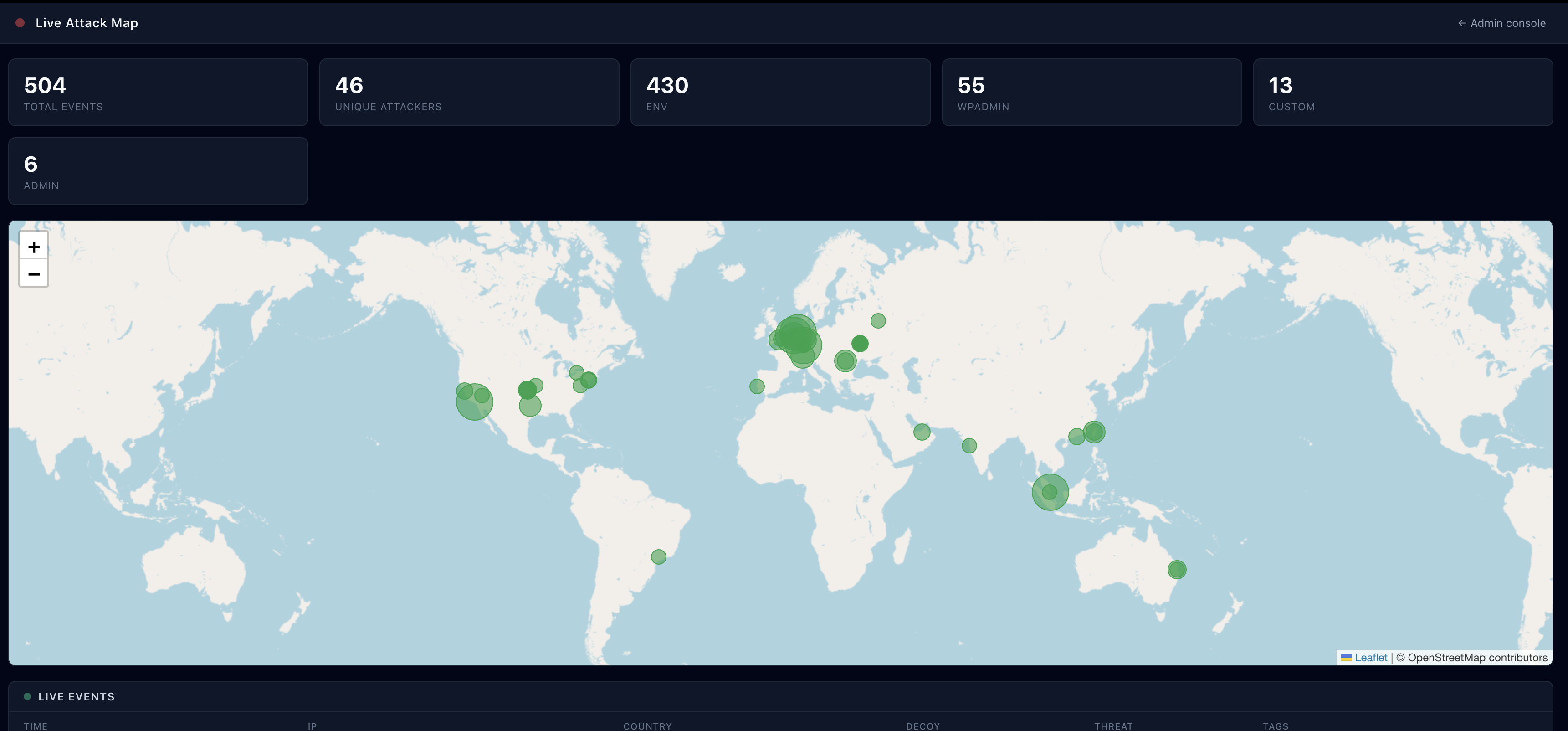Select the CUSTOM count card
The width and height of the screenshot is (1568, 731).
(1403, 92)
